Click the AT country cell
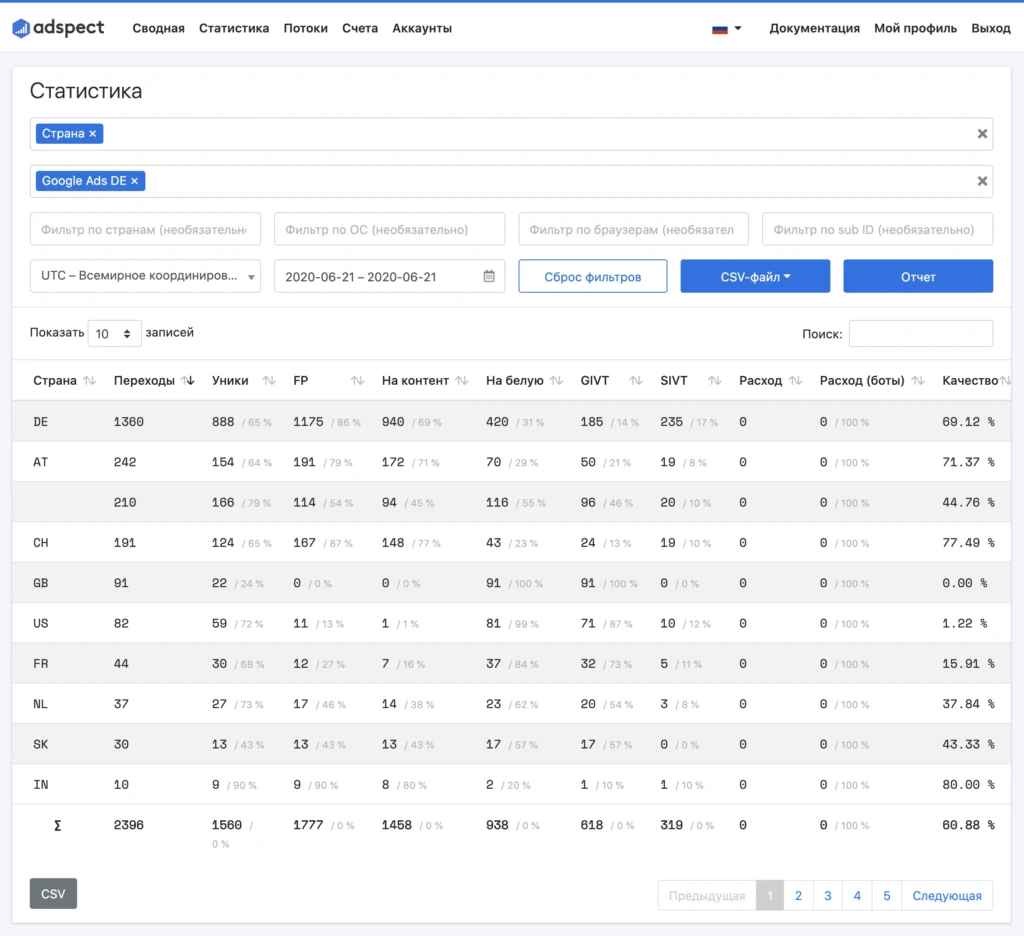 (40, 462)
